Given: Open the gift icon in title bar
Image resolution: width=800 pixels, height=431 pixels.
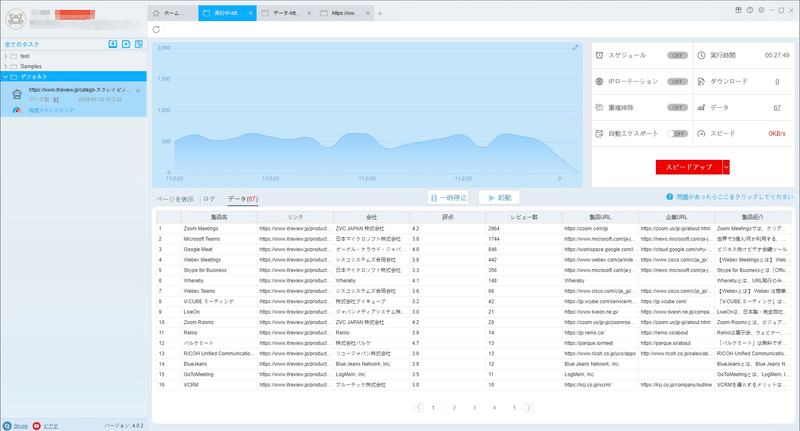Looking at the screenshot, I should click(738, 10).
